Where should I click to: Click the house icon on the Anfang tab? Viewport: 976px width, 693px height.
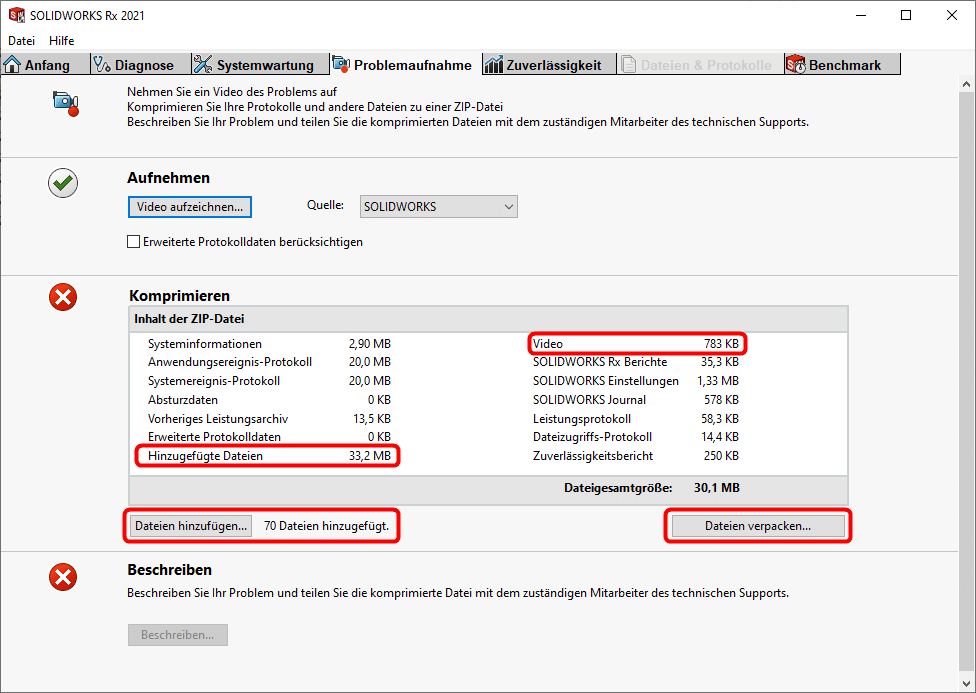point(13,65)
